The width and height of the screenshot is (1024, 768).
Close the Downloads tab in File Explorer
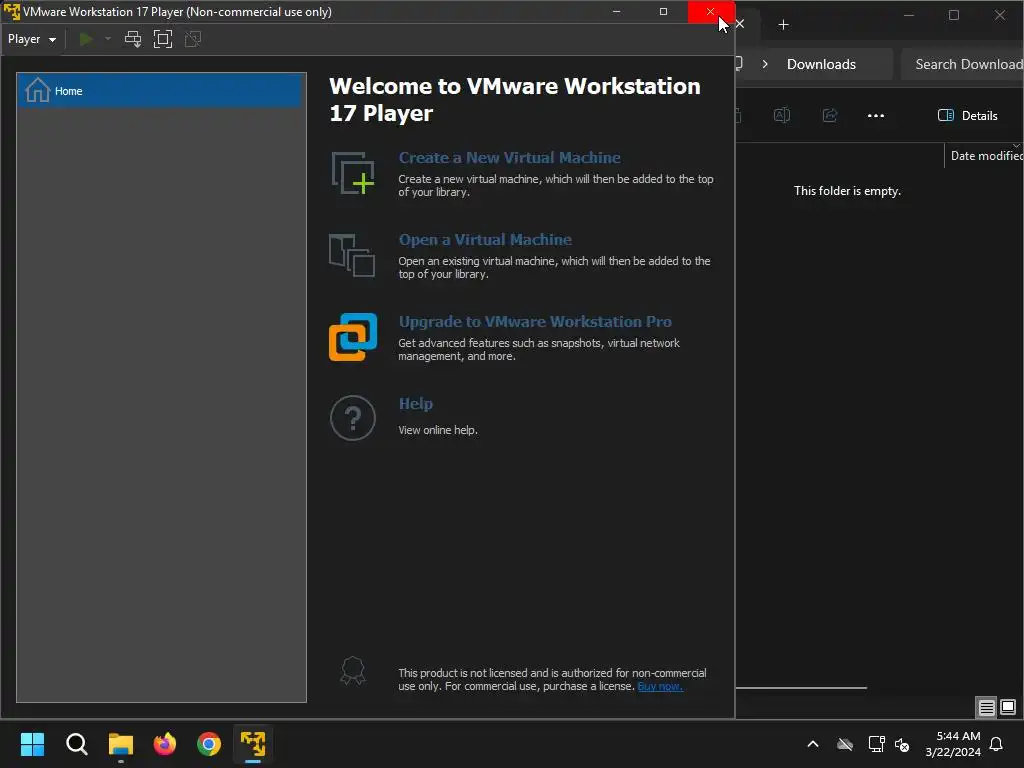740,24
